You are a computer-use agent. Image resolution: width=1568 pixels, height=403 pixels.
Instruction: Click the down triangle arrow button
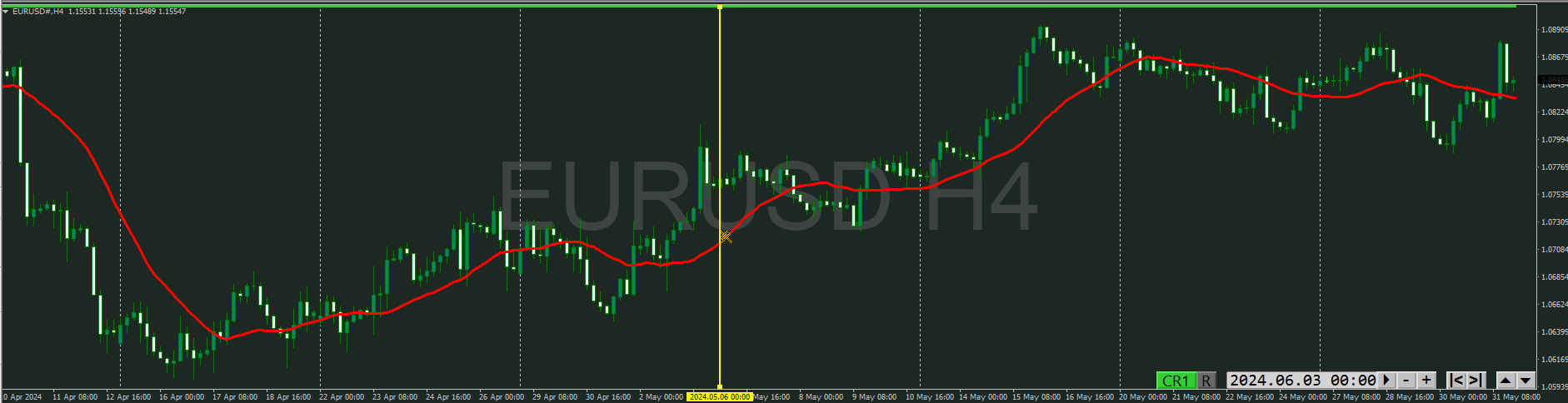coord(1526,381)
